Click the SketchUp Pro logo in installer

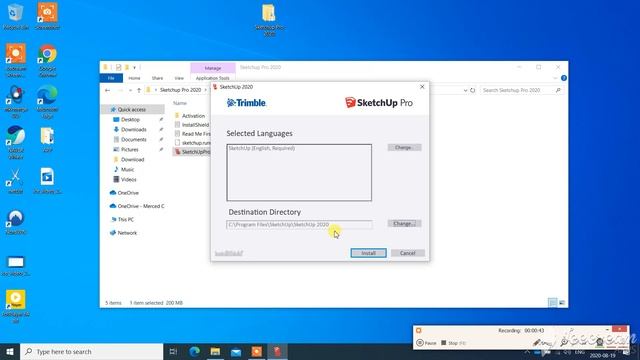point(378,102)
